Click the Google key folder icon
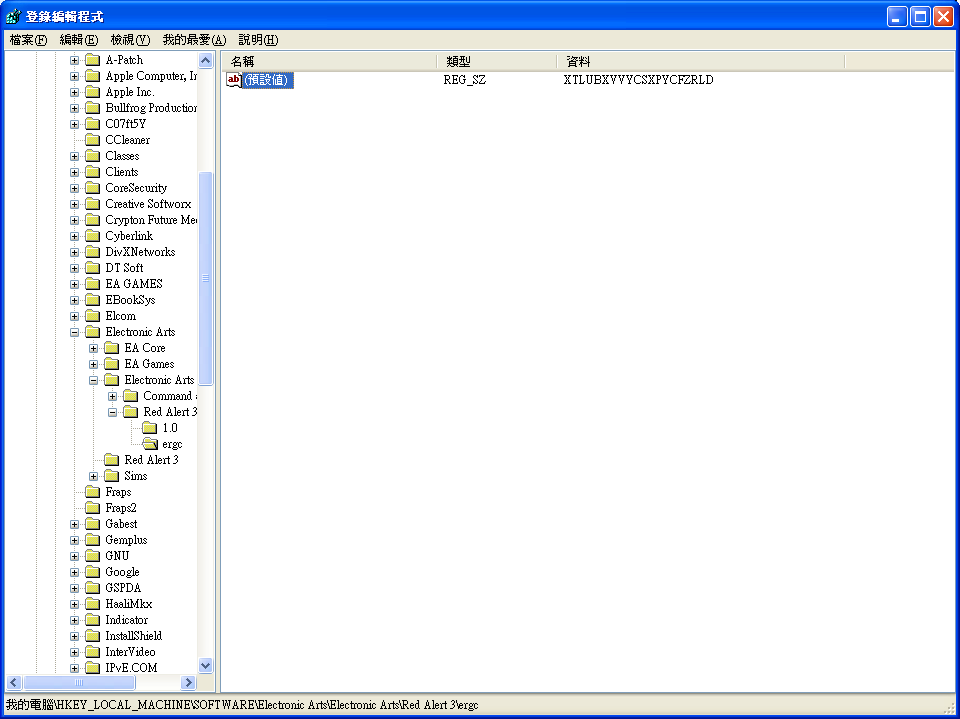The height and width of the screenshot is (719, 960). click(92, 572)
